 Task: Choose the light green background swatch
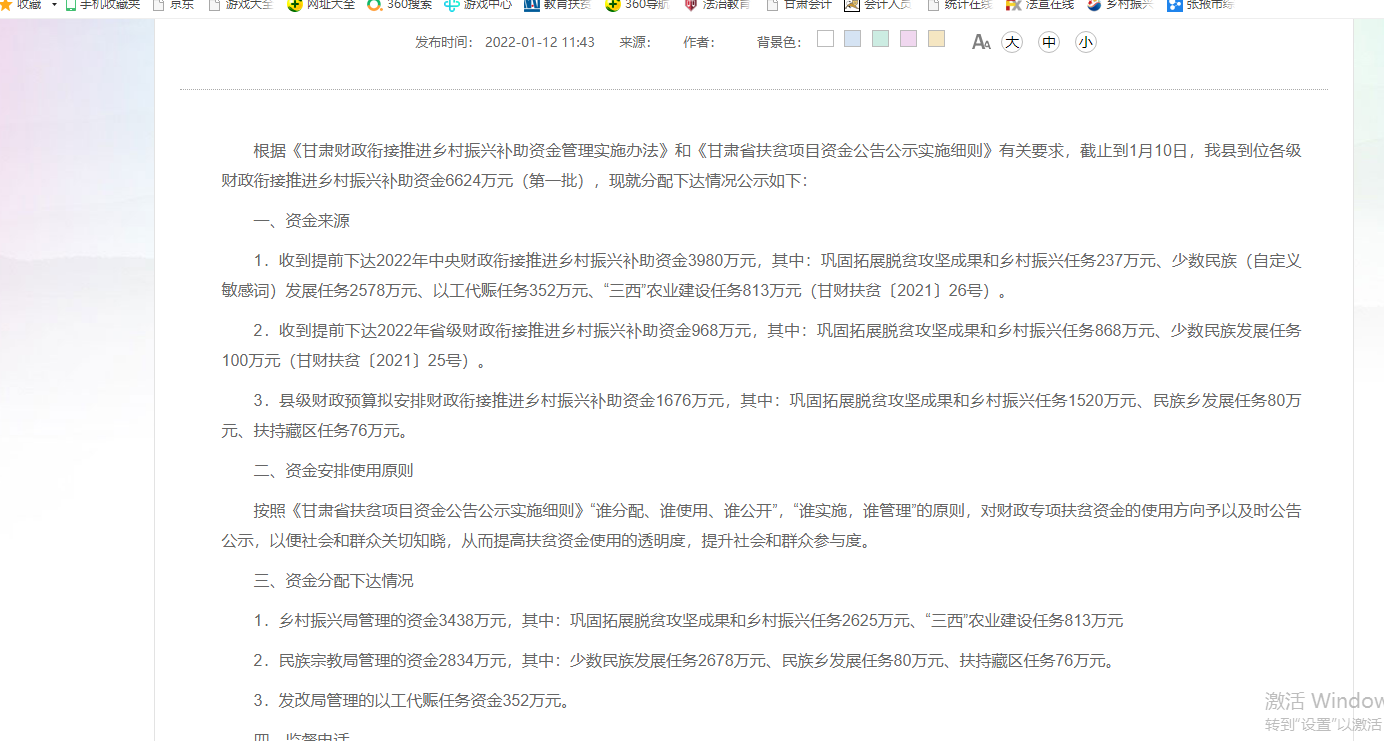coord(880,39)
